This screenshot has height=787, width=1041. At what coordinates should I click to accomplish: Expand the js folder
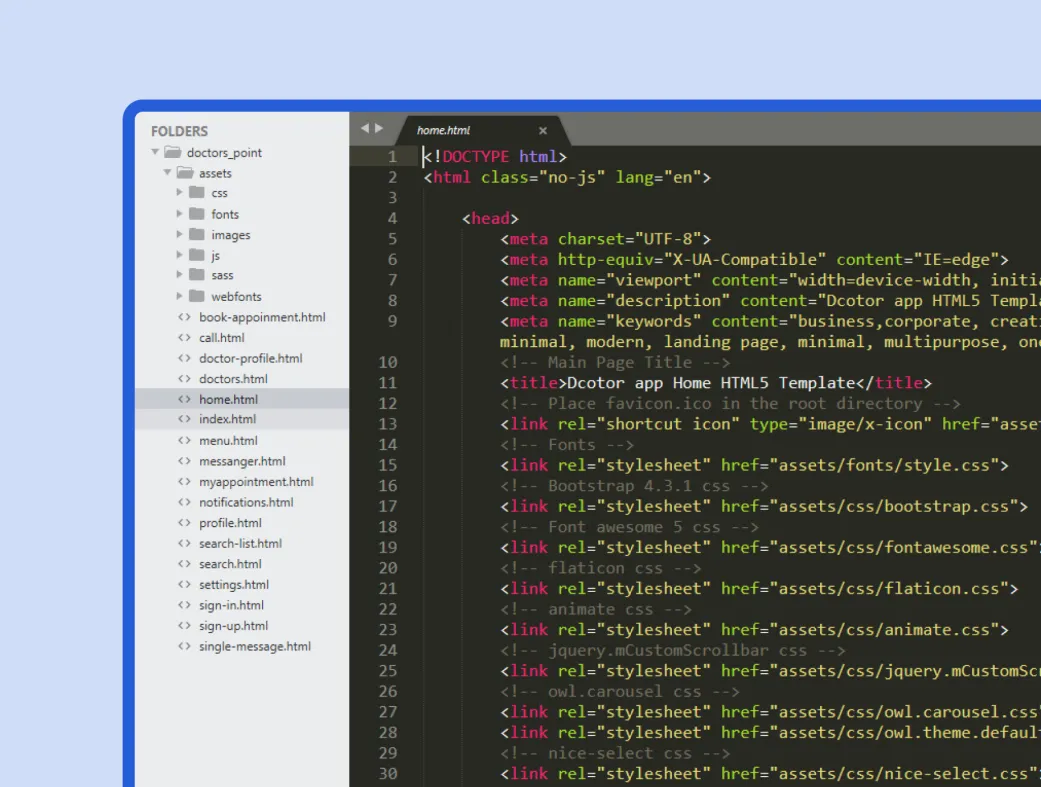tap(180, 255)
